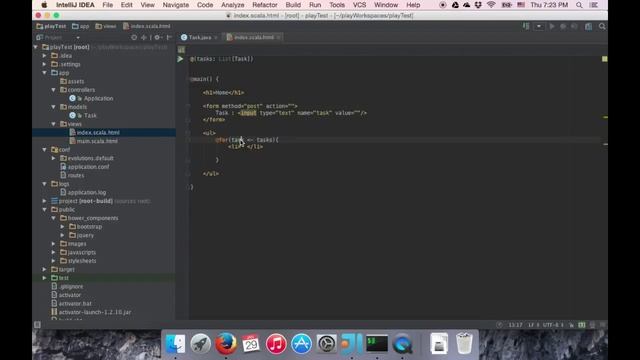Screen dimensions: 640x360
Task: Open System Preferences from the Dock
Action: pyautogui.click(x=326, y=343)
